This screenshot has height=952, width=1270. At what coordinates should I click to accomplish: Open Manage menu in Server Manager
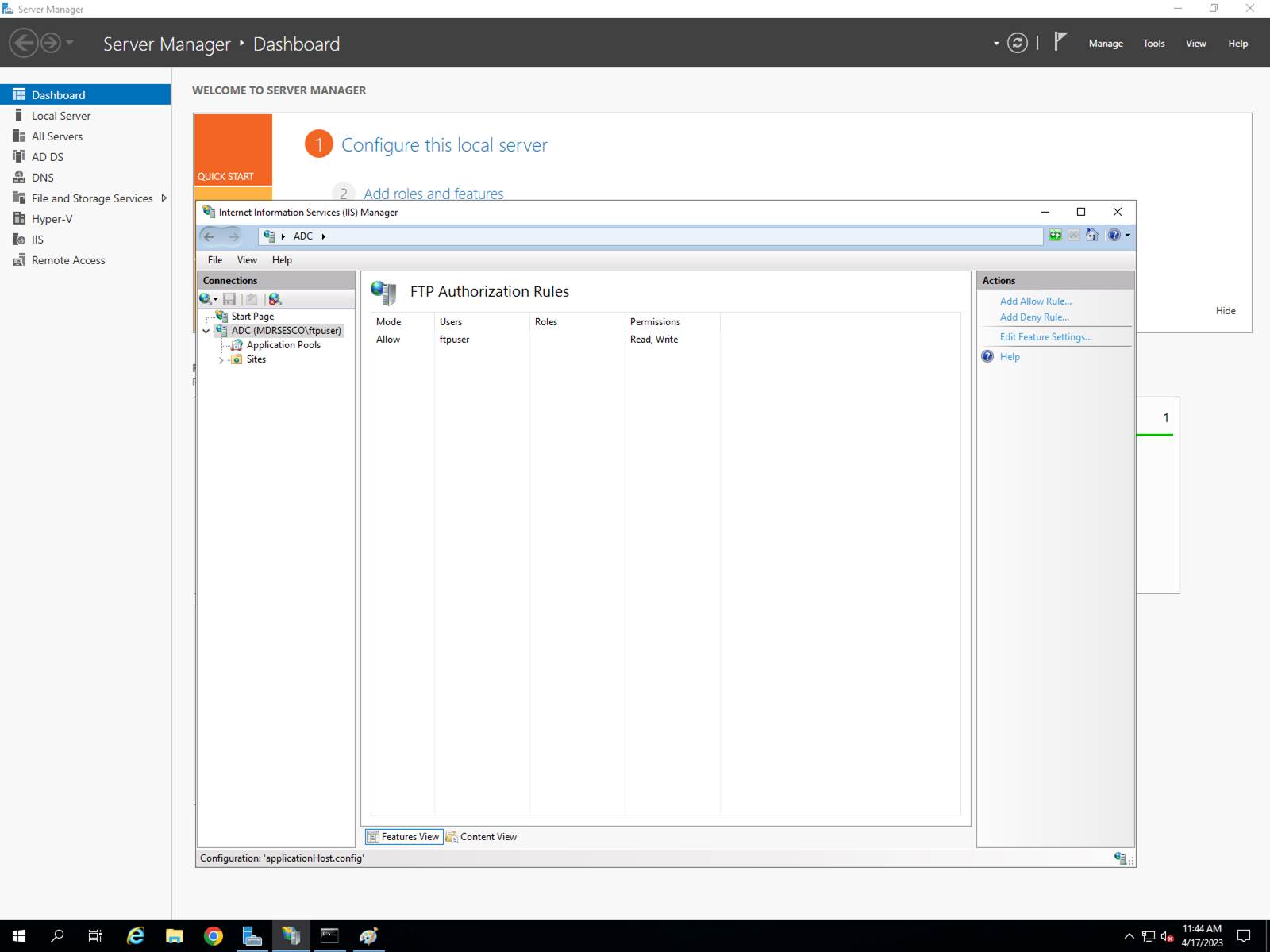coord(1106,44)
